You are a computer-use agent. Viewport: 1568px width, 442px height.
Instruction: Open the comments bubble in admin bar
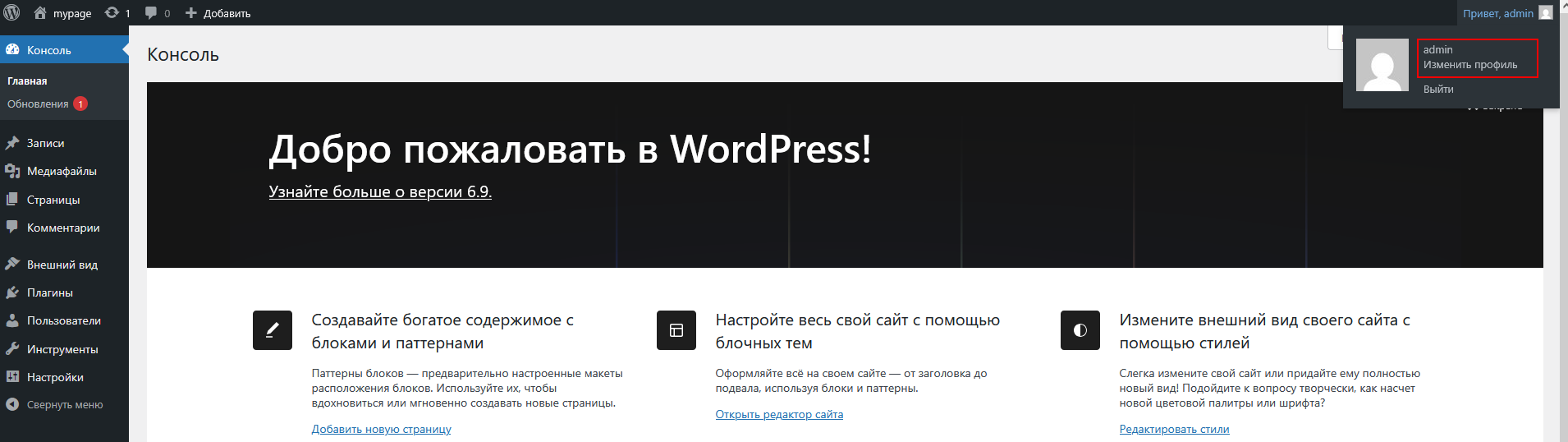coord(151,13)
